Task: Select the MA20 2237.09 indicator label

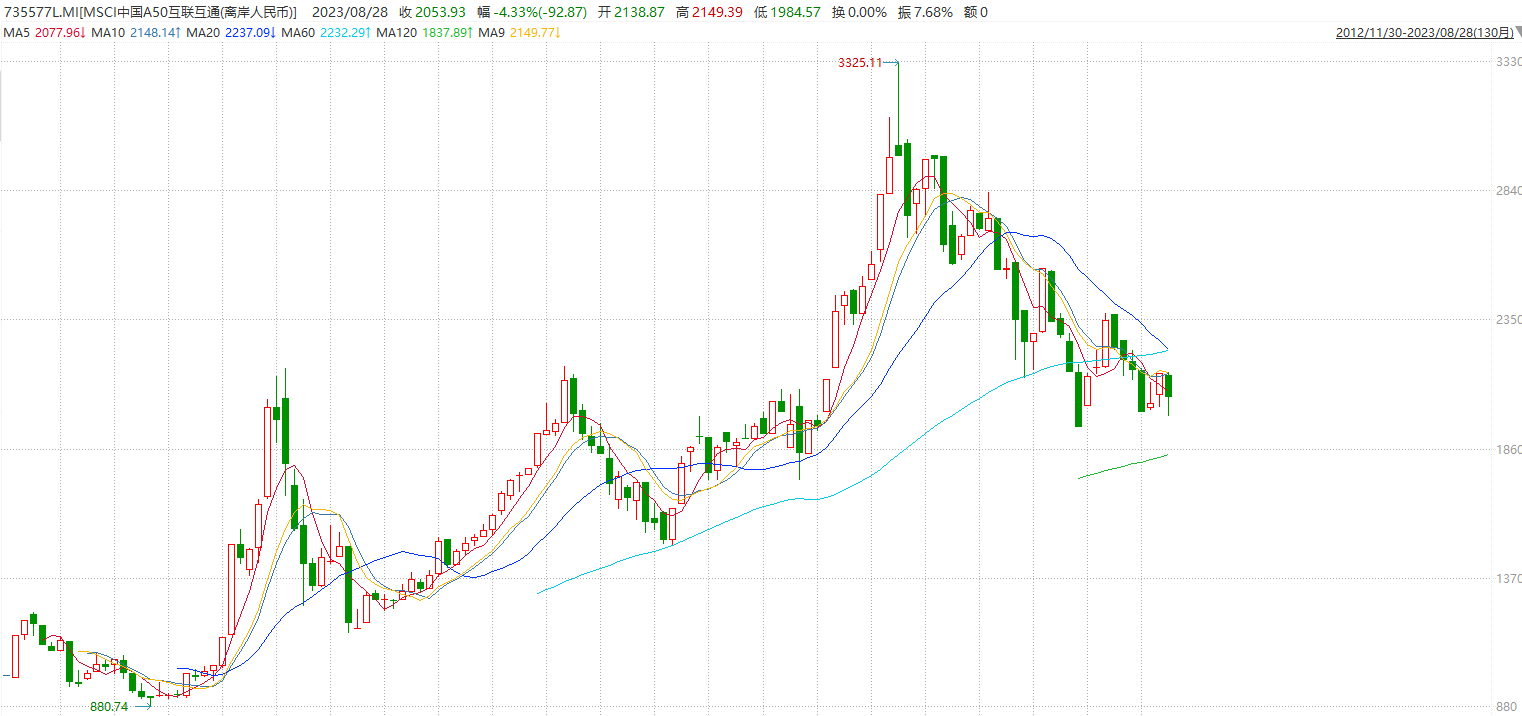Action: (x=231, y=33)
